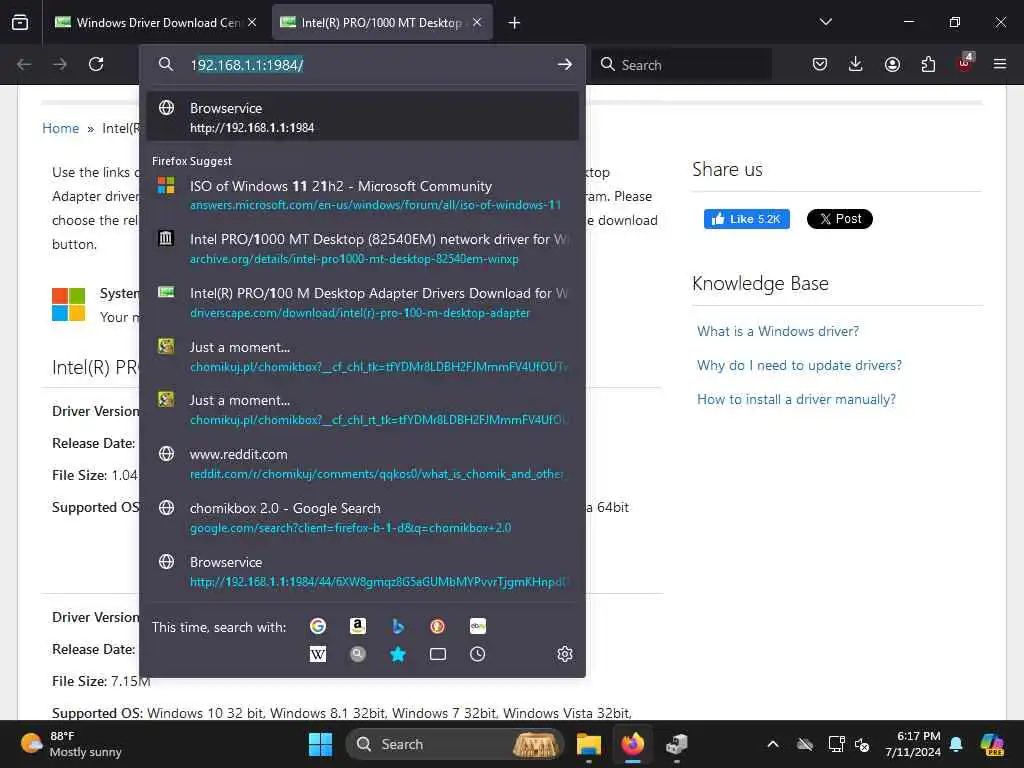Show hidden system tray icons

pos(773,744)
